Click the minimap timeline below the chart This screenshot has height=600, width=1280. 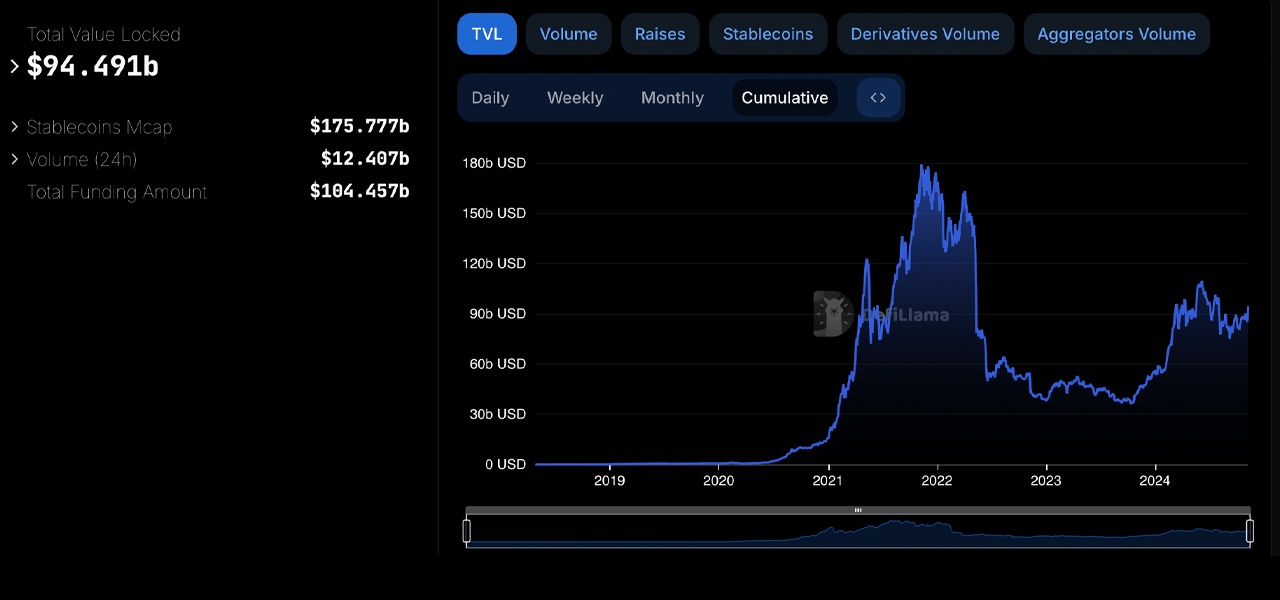857,528
